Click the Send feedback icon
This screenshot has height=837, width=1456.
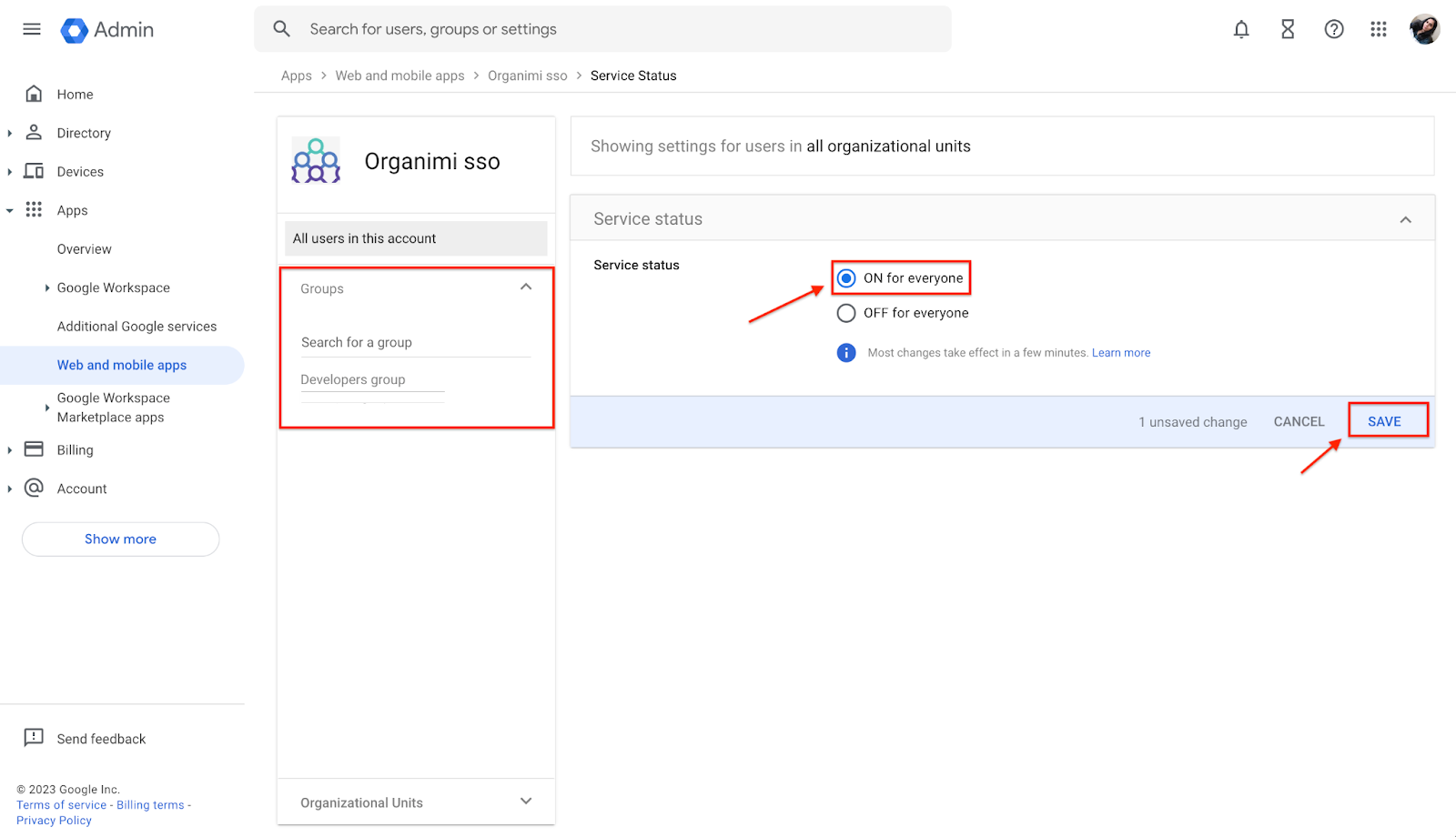34,738
